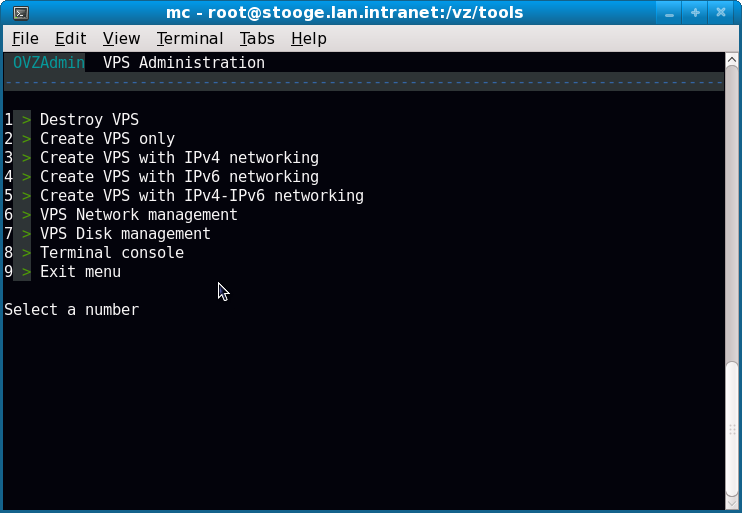Choose Create VPS with IPv4 networking

tap(179, 158)
